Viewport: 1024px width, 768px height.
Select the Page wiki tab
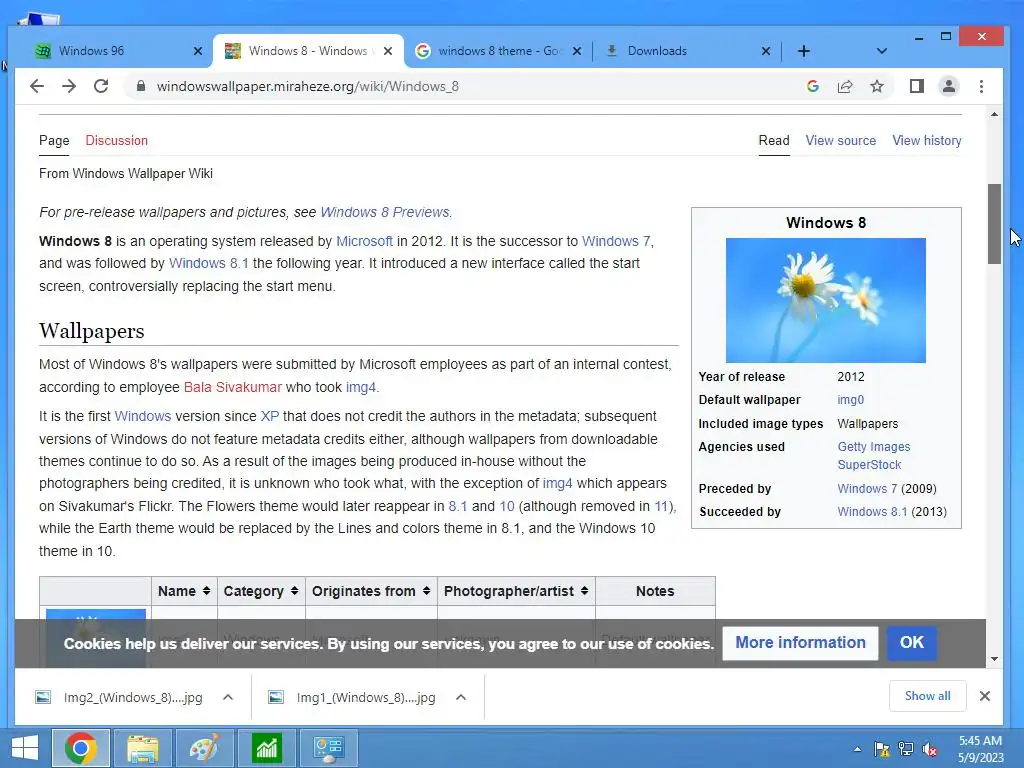click(54, 140)
